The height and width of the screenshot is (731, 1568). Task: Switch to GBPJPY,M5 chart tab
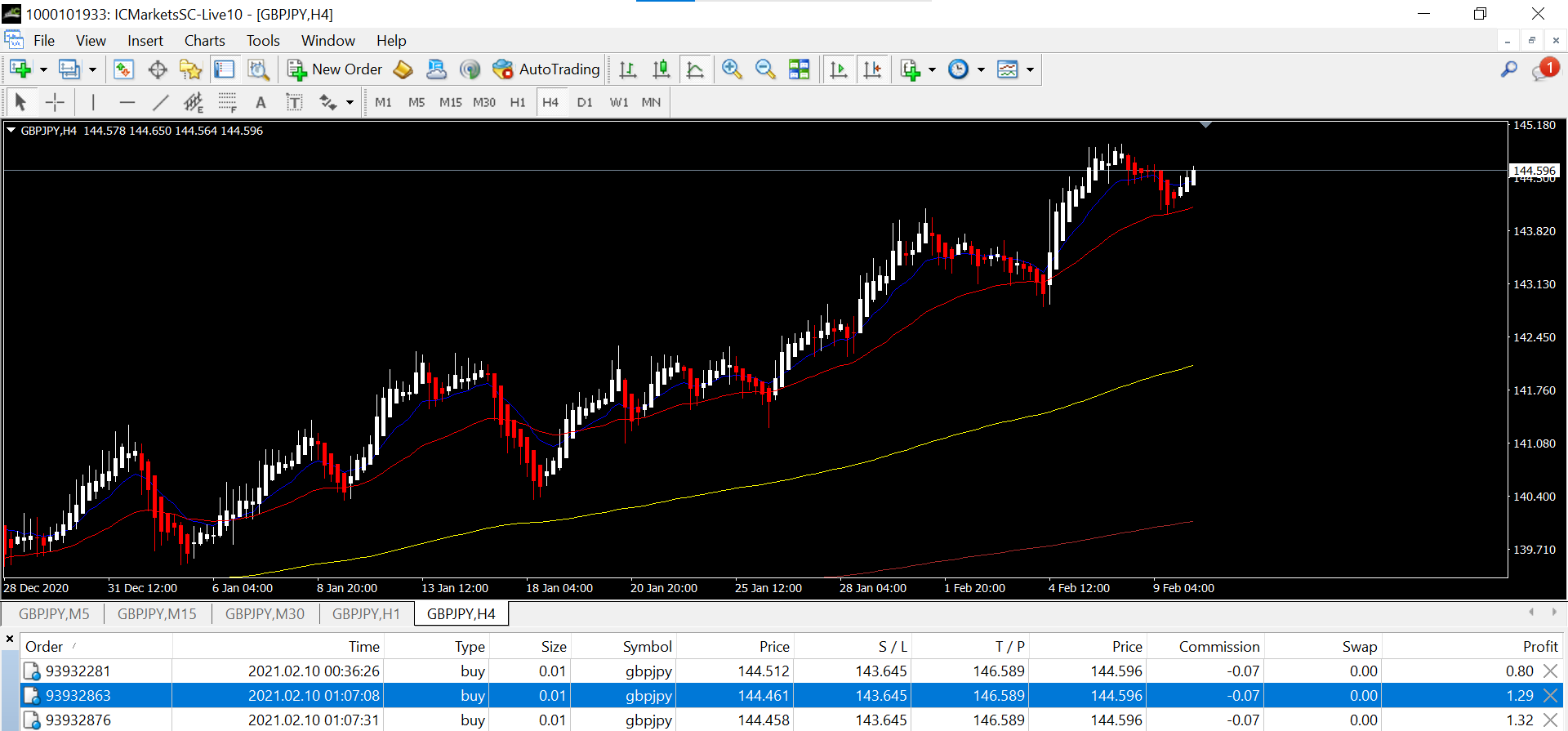pyautogui.click(x=54, y=613)
